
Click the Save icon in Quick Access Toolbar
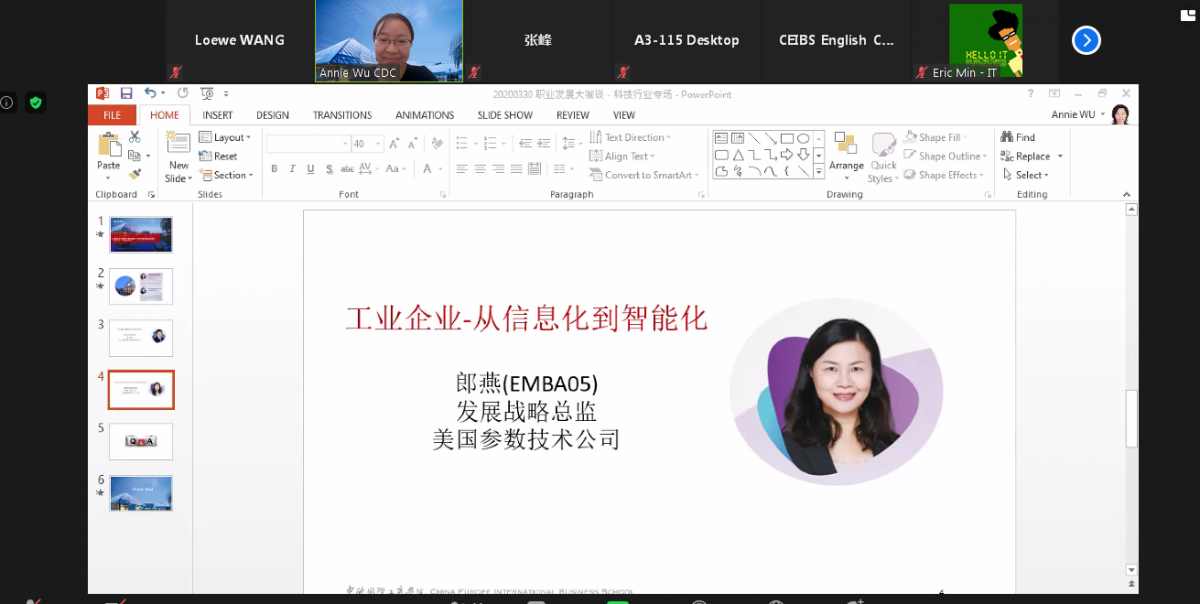point(127,94)
